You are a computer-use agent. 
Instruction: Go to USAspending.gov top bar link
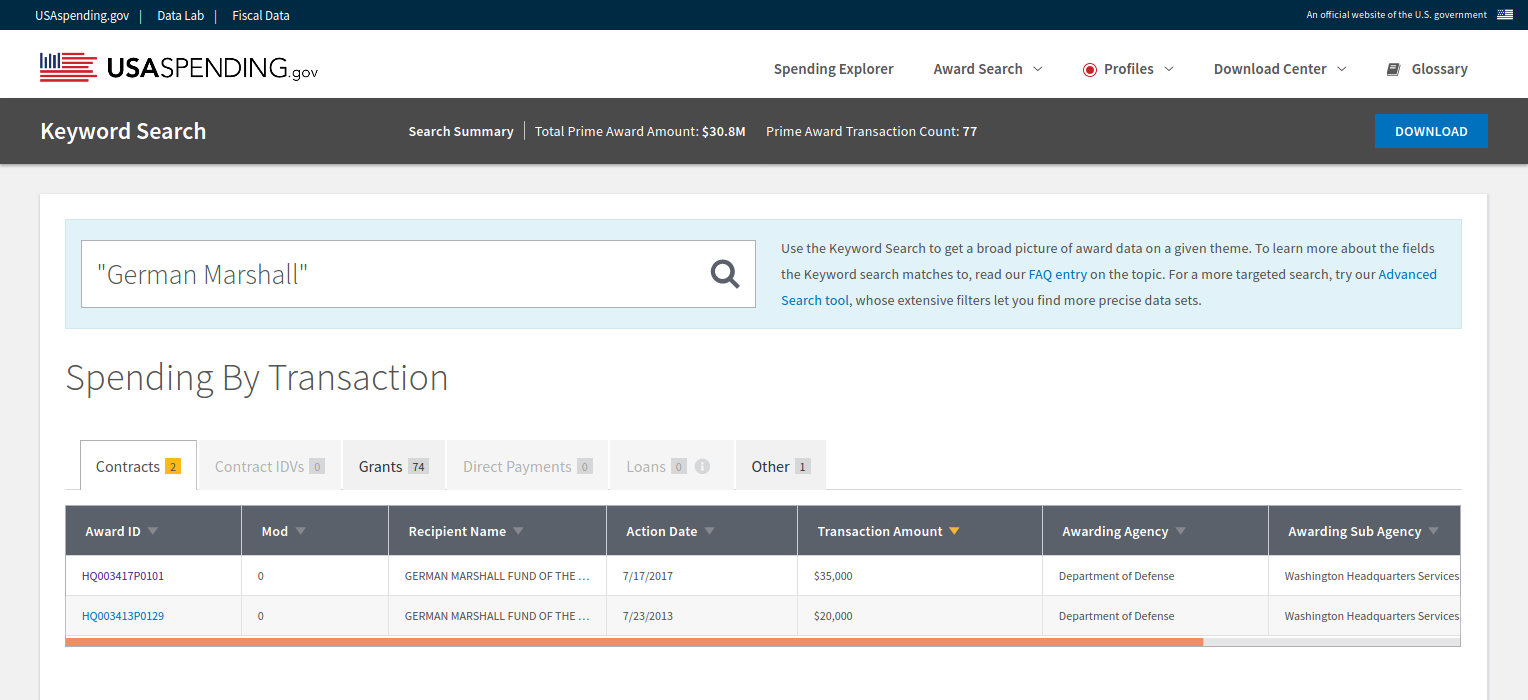(x=82, y=15)
